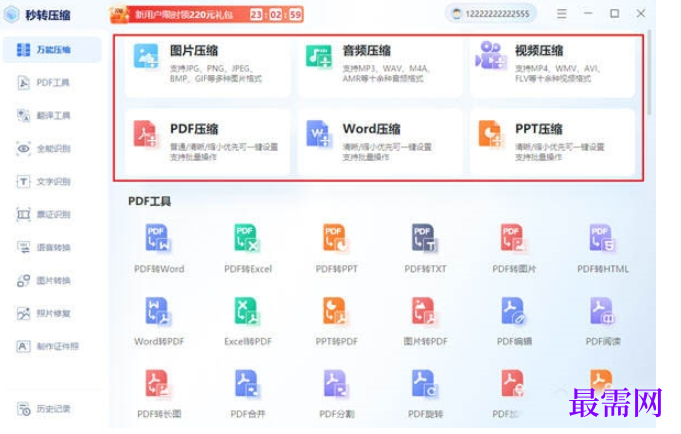The image size is (681, 434).
Task: Switch to 全能识别 in the sidebar
Action: (52, 149)
